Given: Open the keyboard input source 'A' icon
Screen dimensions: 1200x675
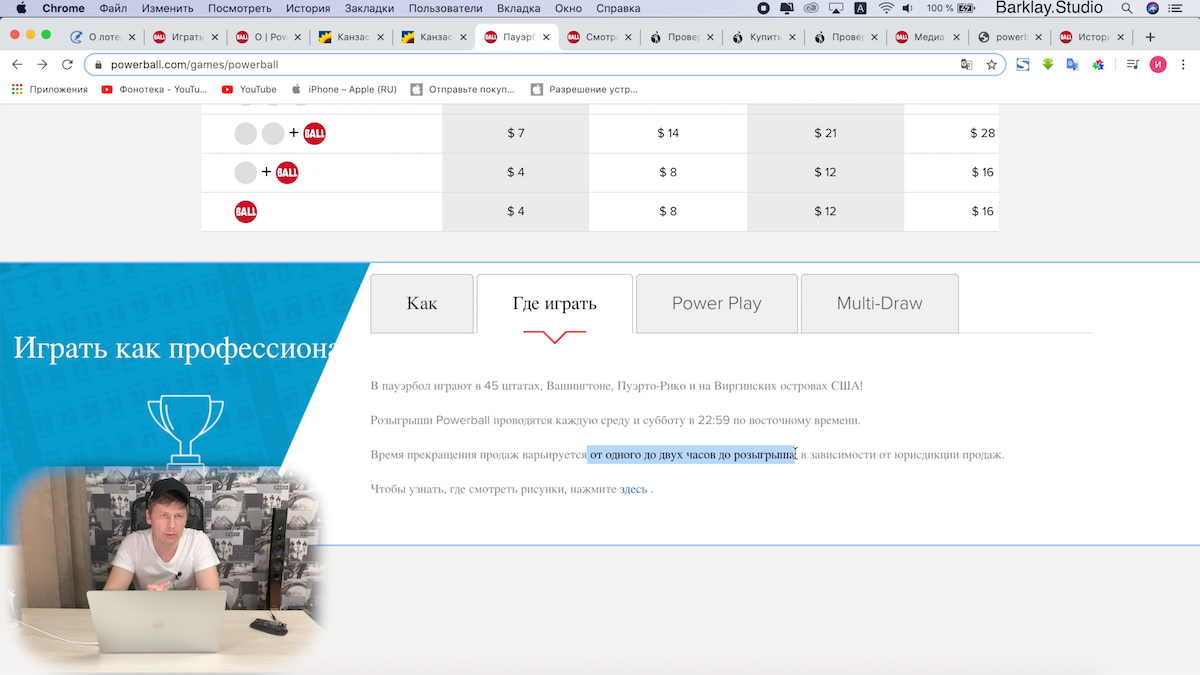Looking at the screenshot, I should [861, 8].
